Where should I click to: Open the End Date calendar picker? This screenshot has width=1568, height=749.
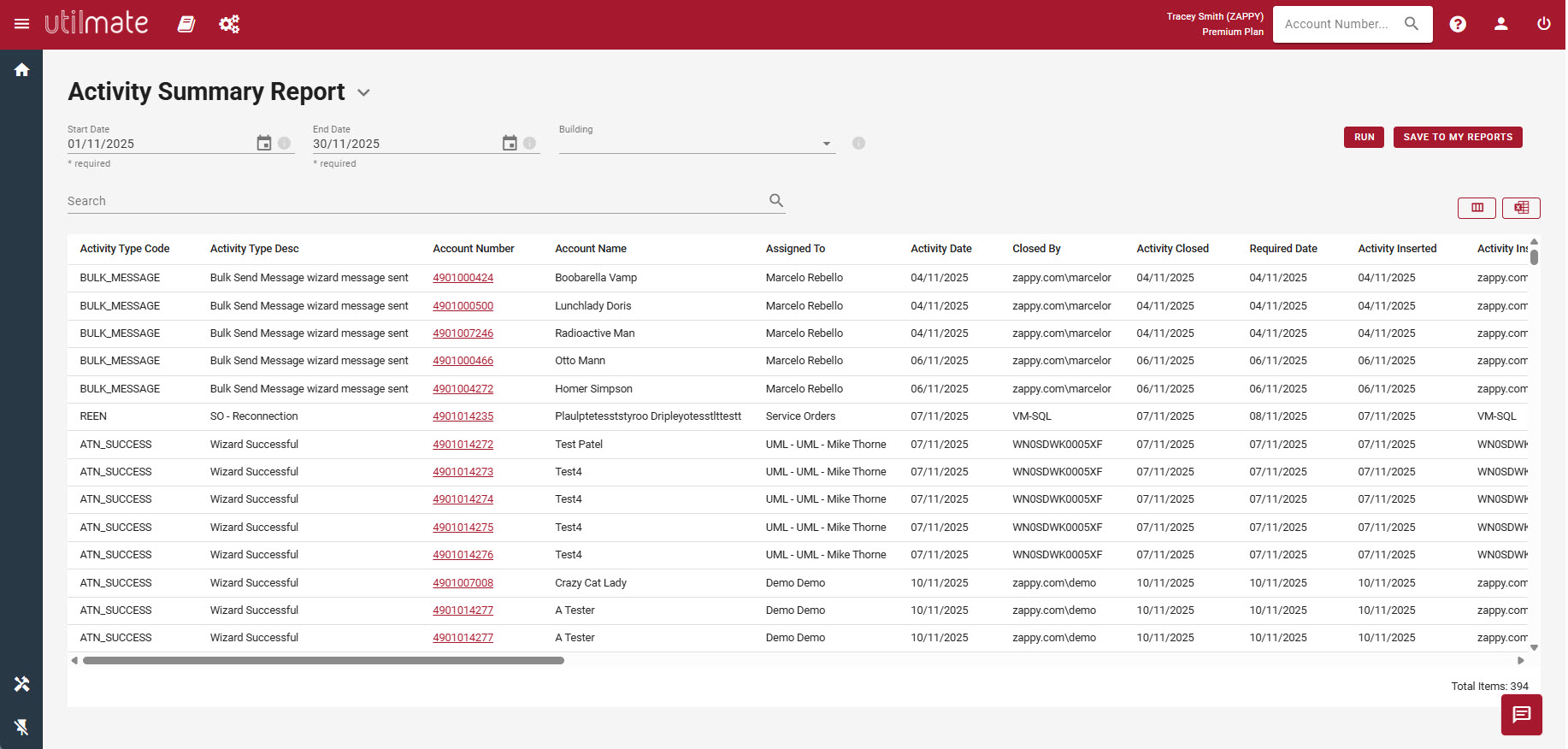[x=510, y=143]
